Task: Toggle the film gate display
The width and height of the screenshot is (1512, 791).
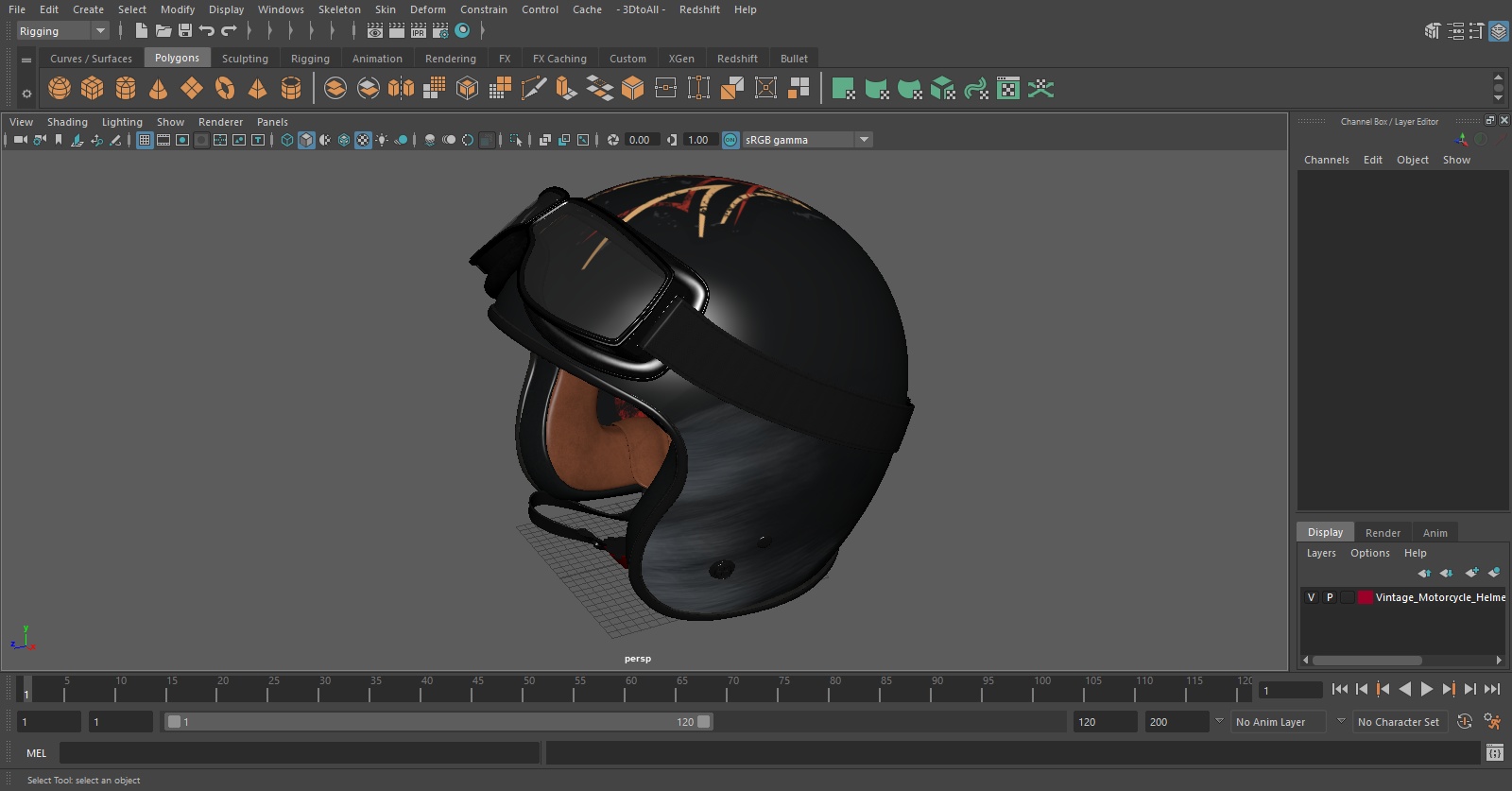Action: 163,140
